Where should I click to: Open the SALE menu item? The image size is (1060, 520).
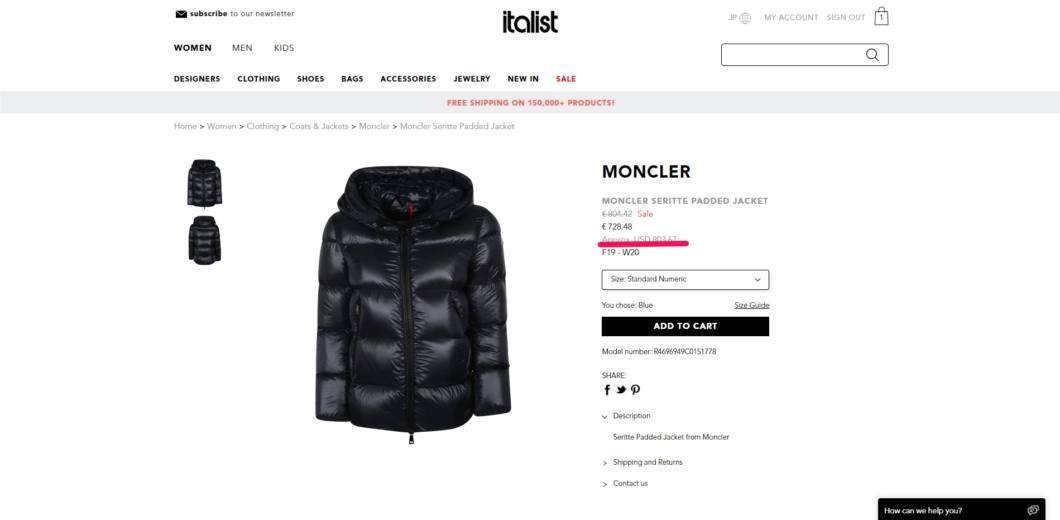coord(566,79)
